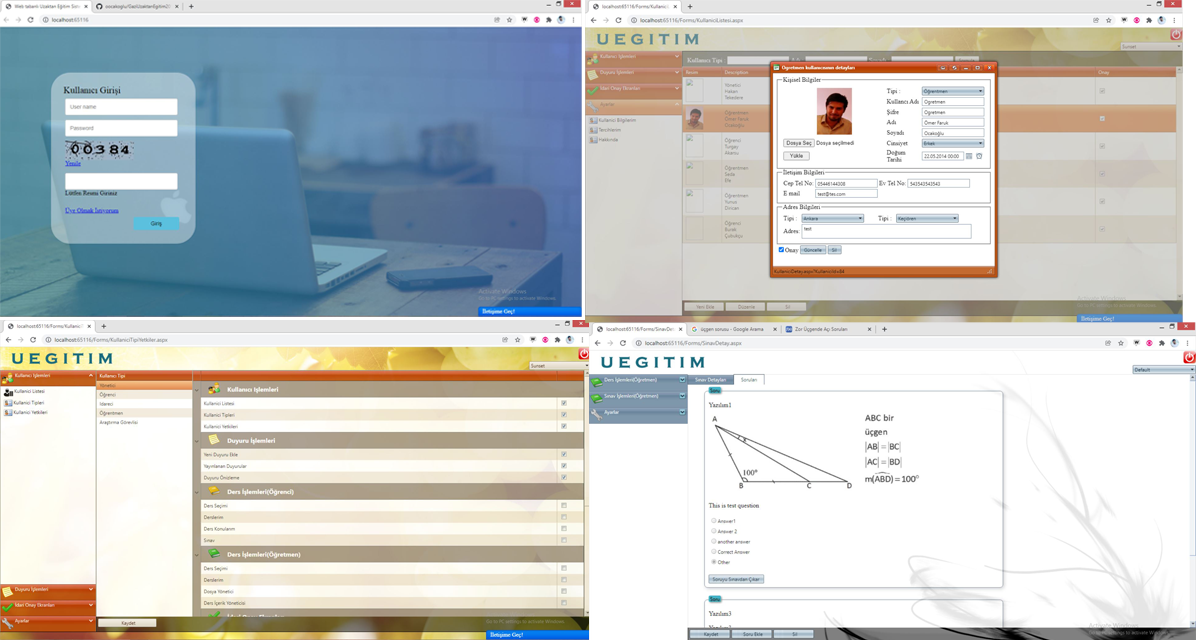Viewport: 1200px width, 640px height.
Task: Click the yellow book icon for Ders İşlemleri(Öğrenci)
Action: [x=213, y=489]
